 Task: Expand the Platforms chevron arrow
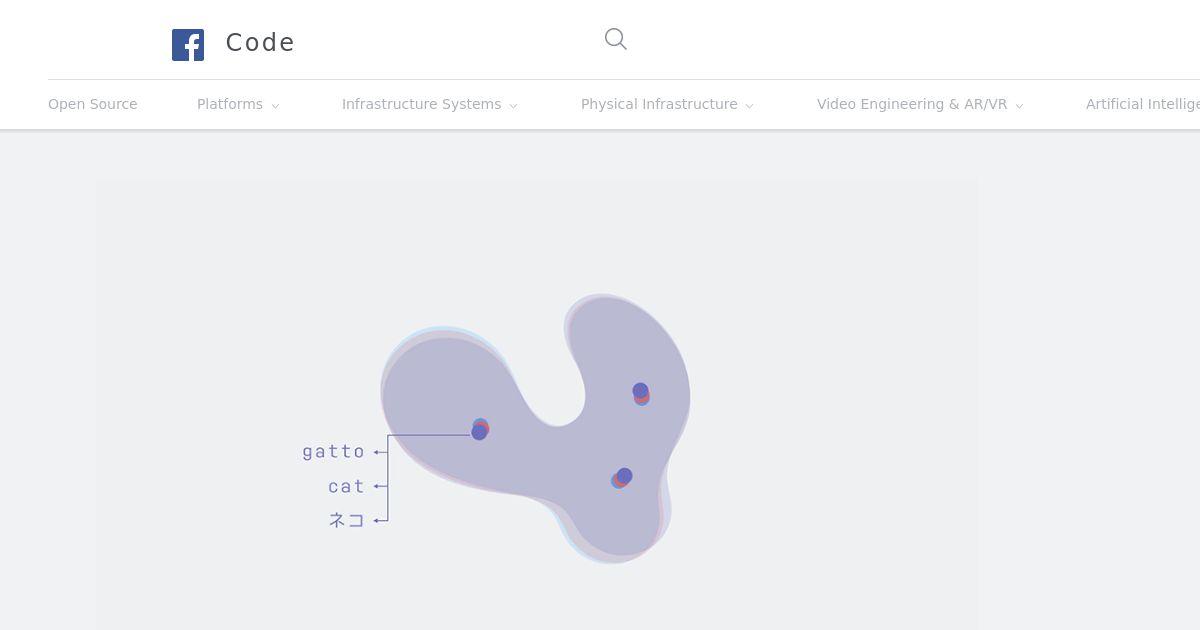click(275, 106)
